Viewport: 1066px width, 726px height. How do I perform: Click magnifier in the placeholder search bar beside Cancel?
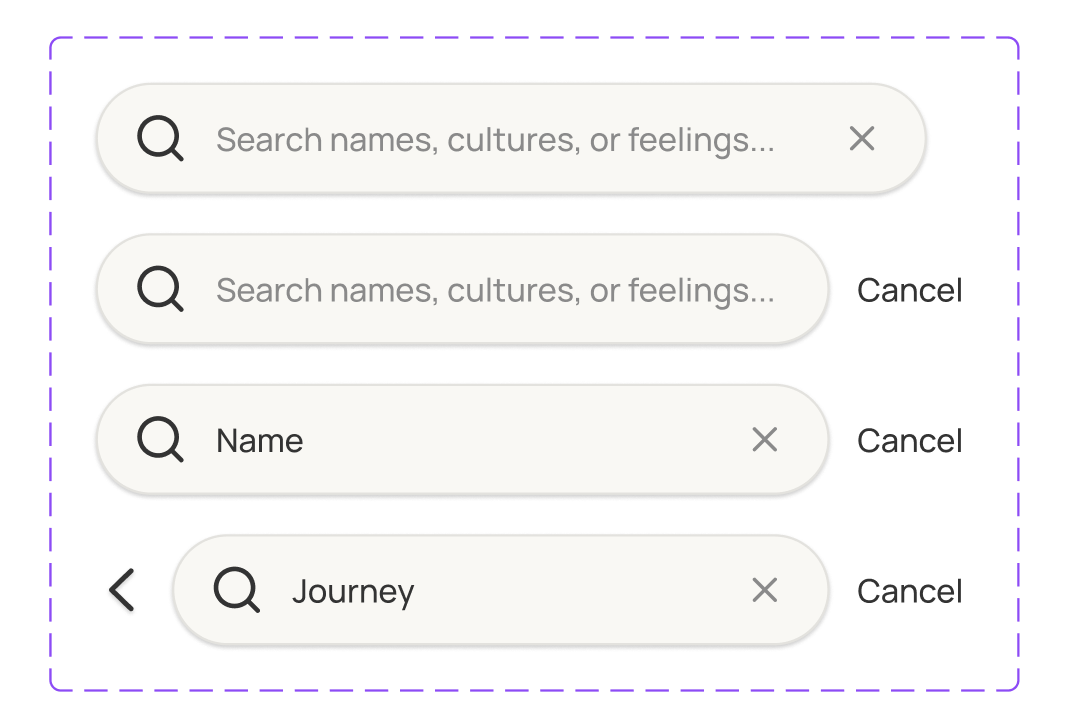160,290
